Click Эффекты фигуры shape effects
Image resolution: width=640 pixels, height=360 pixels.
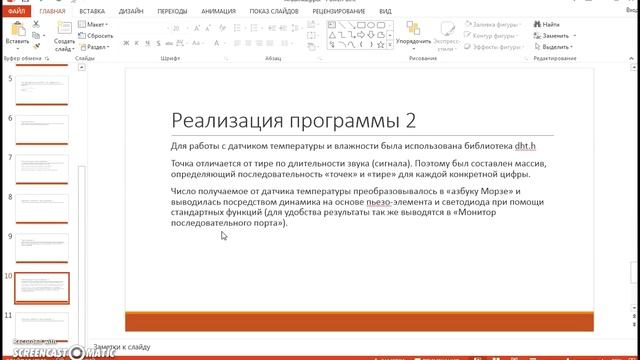tap(494, 47)
